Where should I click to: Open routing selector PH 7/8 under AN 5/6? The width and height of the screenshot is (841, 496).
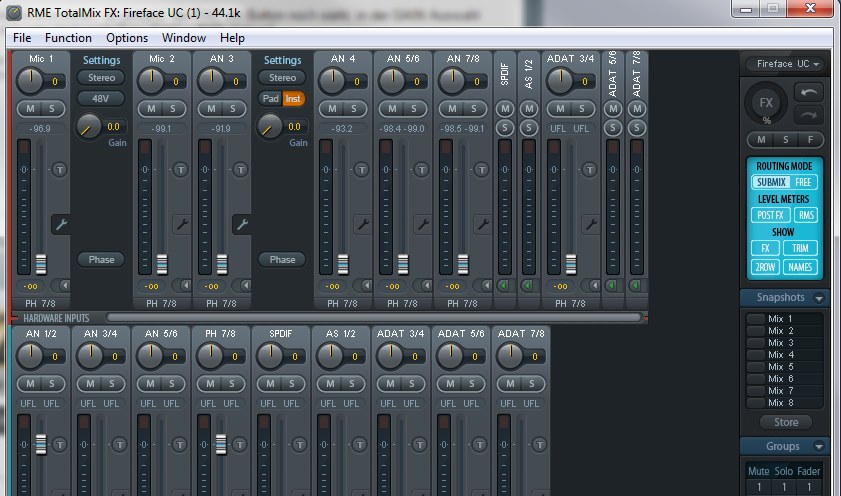click(403, 303)
